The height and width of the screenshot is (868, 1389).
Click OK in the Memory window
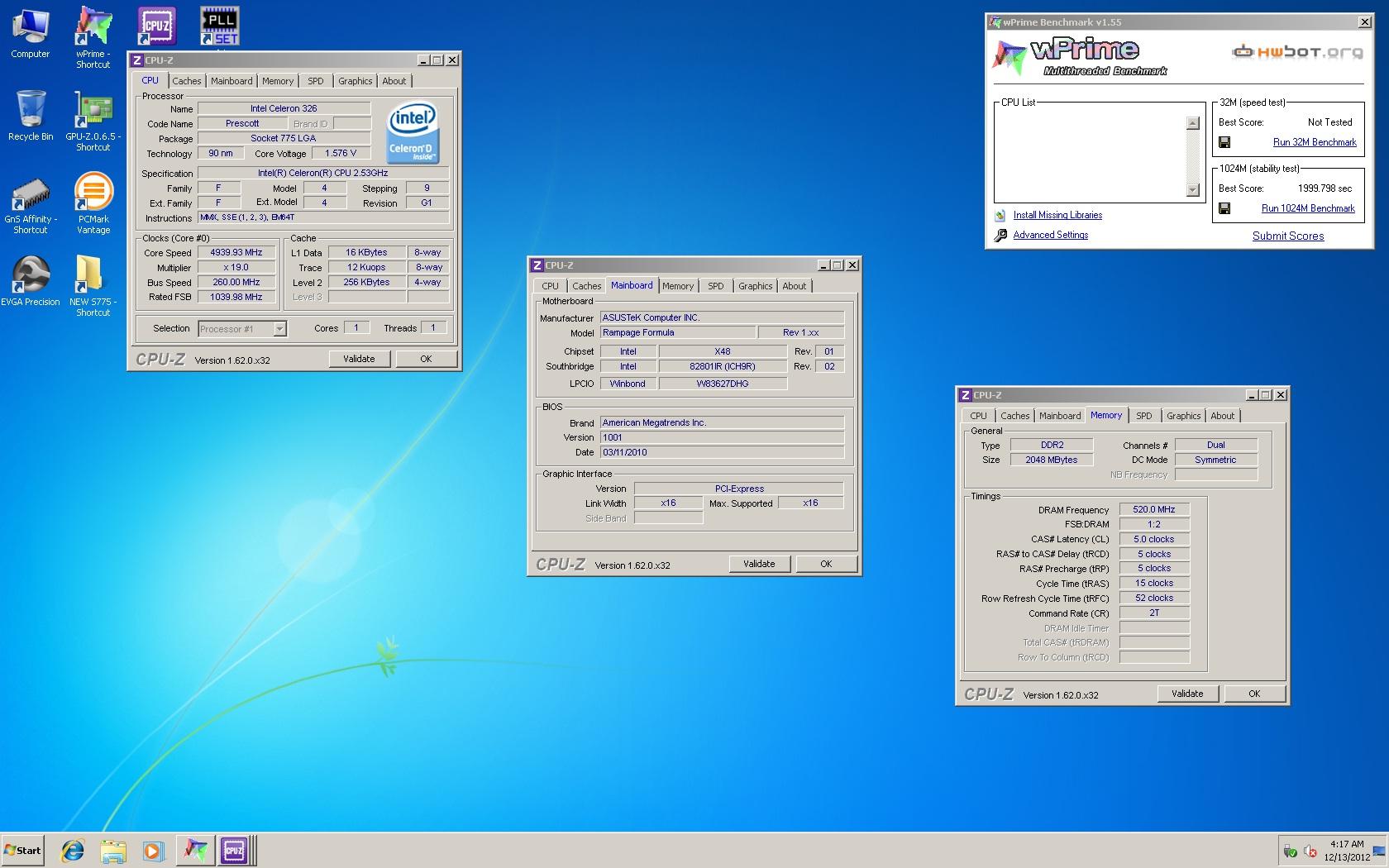[1254, 694]
